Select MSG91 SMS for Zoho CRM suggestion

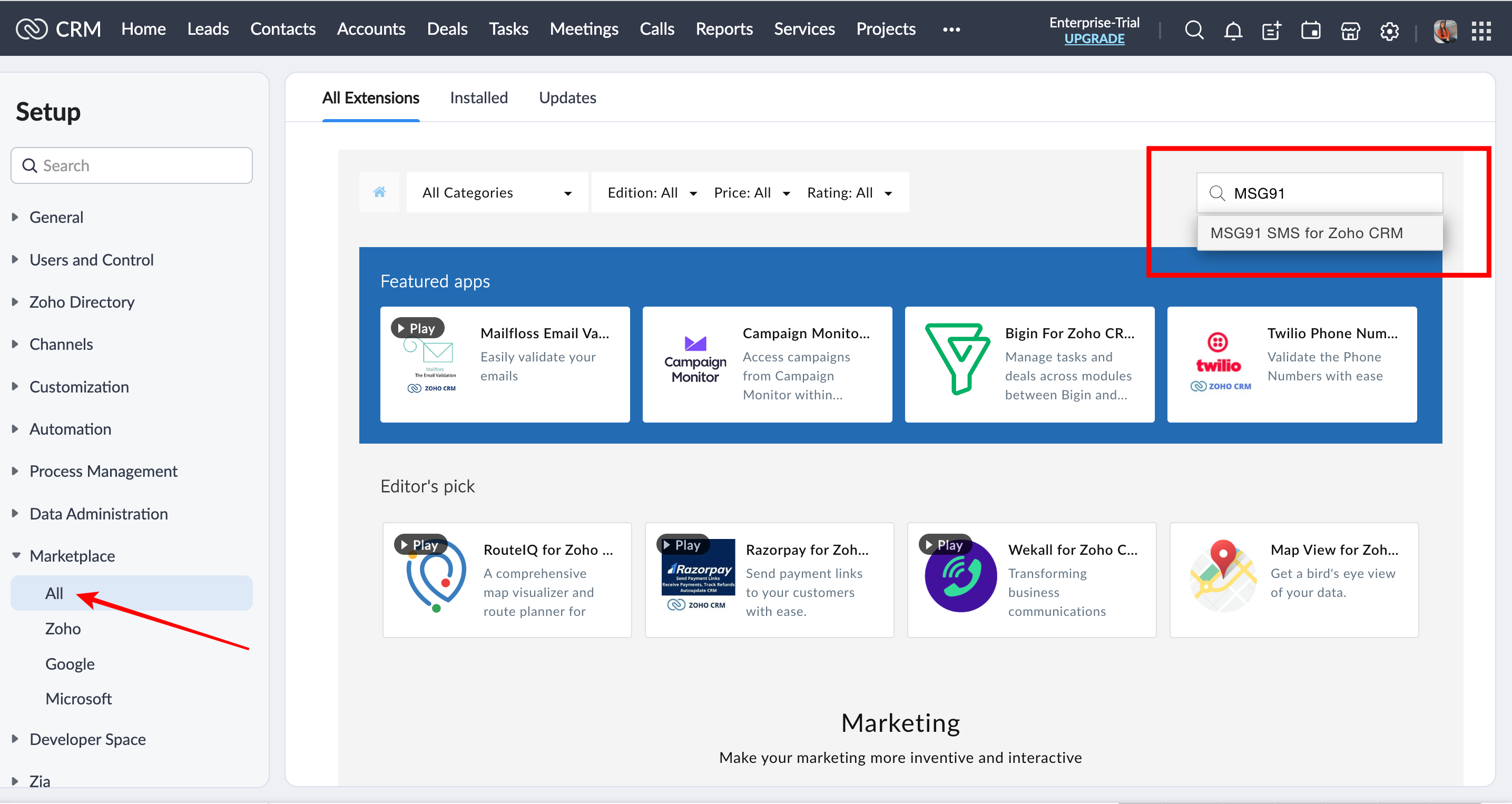point(1320,233)
